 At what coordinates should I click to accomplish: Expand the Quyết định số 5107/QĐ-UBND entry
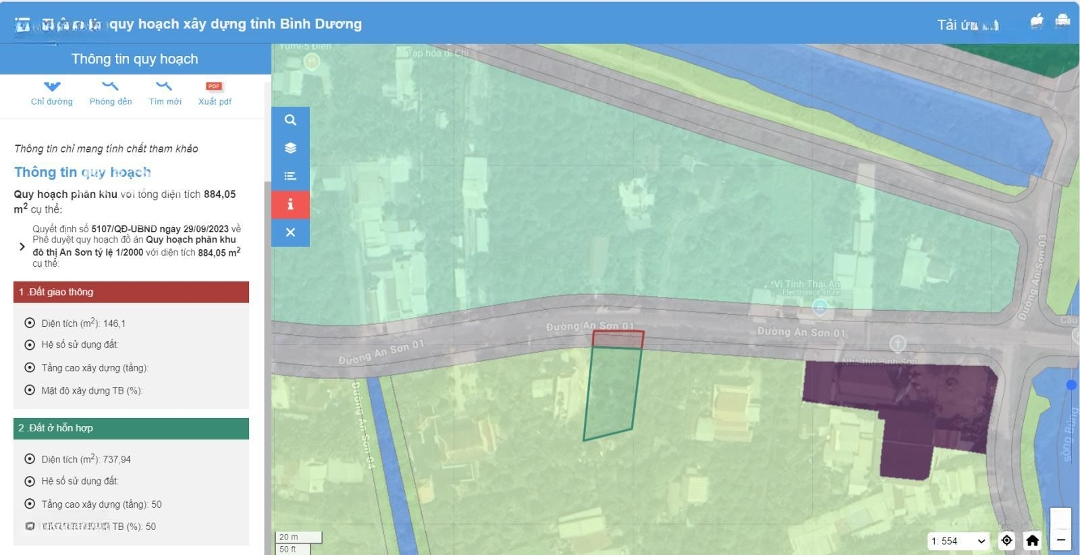(22, 246)
